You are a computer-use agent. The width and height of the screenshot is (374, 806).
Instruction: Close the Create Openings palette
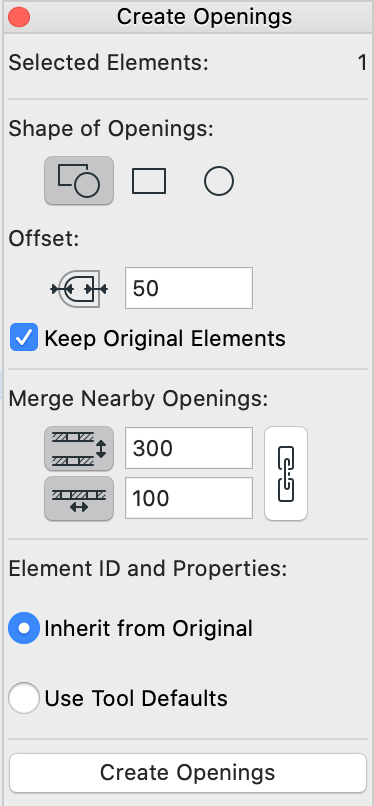coord(19,17)
